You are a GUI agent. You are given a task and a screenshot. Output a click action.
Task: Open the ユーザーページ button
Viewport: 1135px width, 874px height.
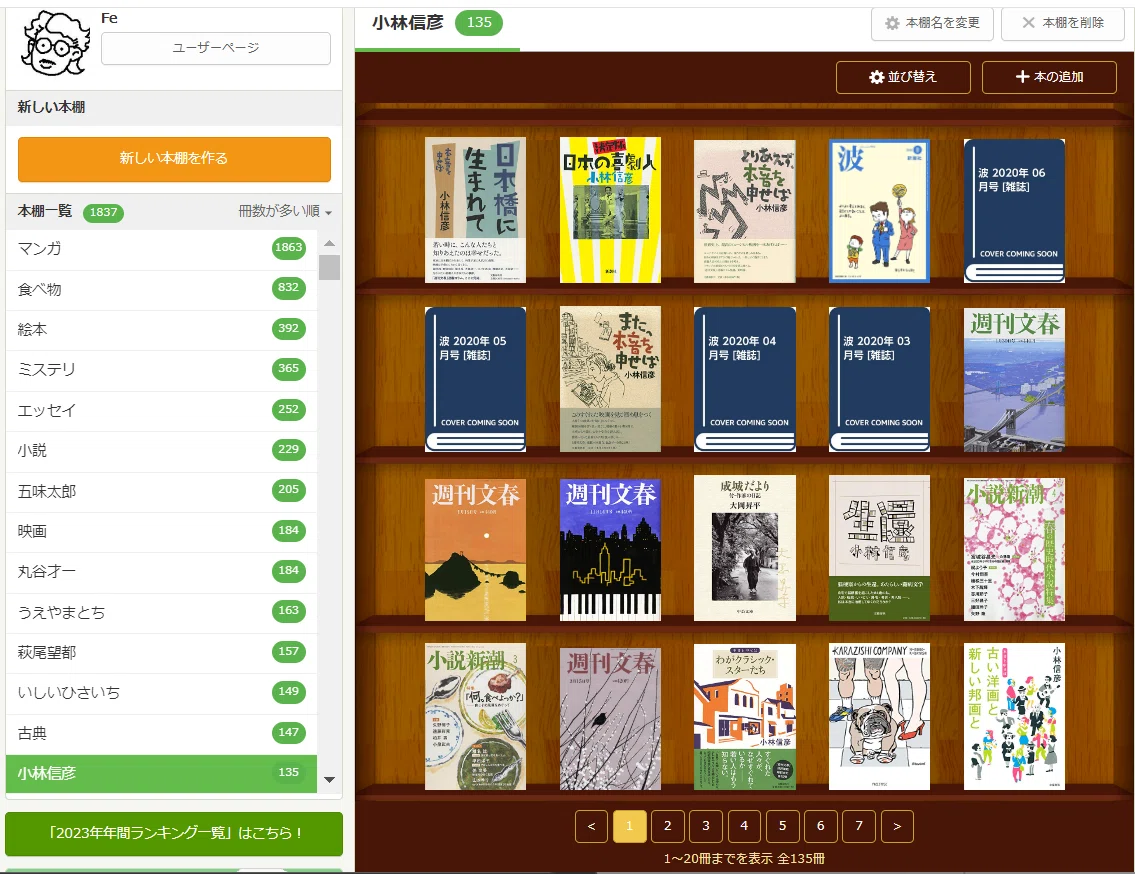[216, 48]
